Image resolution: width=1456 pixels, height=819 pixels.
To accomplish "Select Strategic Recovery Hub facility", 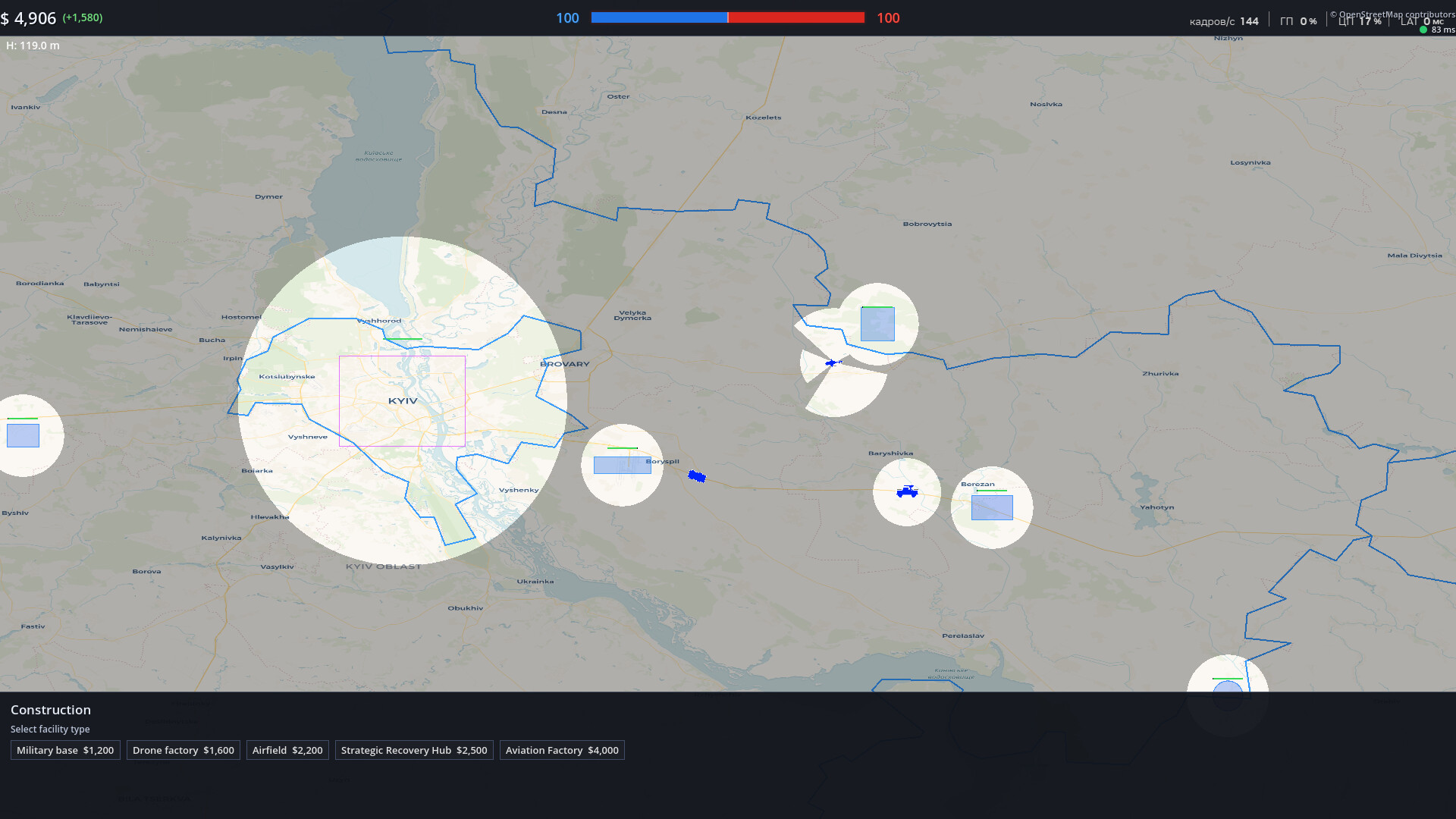I will pos(414,750).
